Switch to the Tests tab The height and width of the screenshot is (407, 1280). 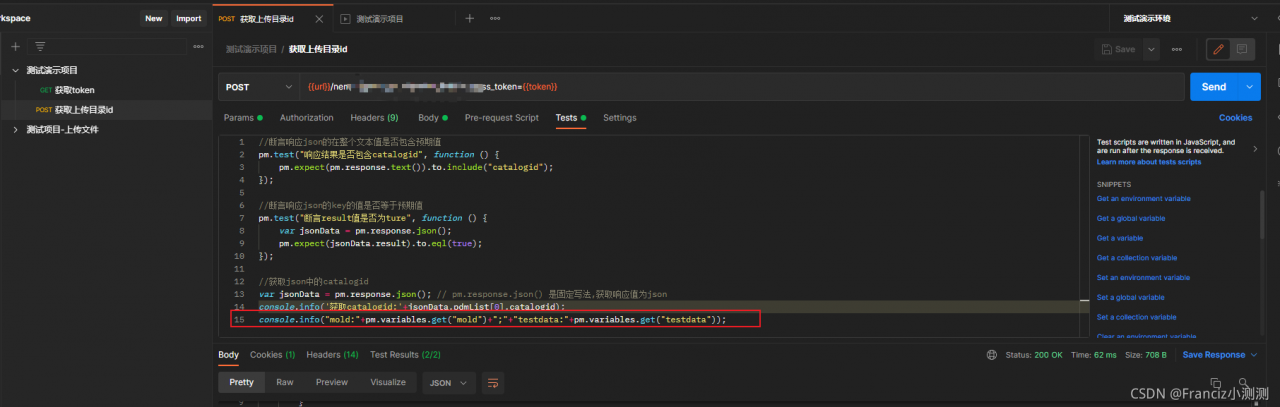click(x=570, y=118)
